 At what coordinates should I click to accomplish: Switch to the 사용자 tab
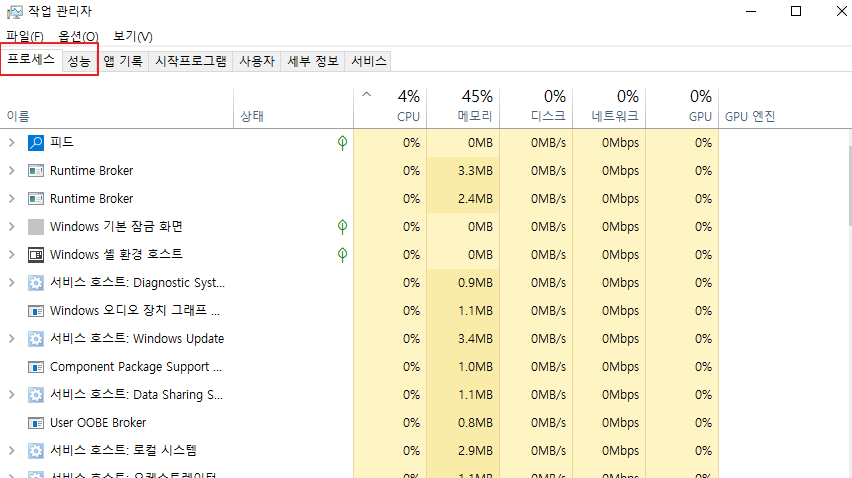coord(257,61)
